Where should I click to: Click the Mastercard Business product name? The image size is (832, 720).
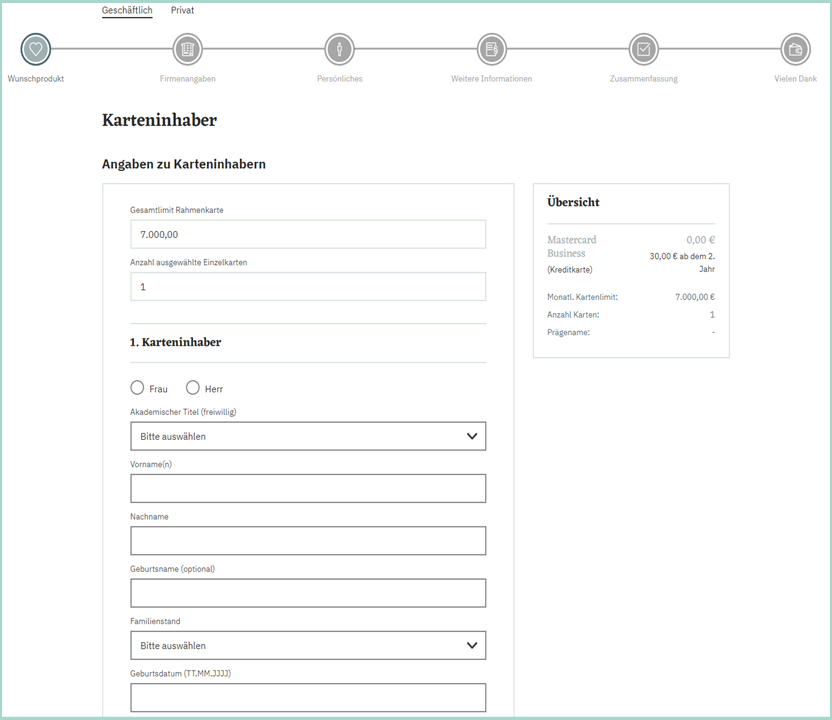pos(571,246)
